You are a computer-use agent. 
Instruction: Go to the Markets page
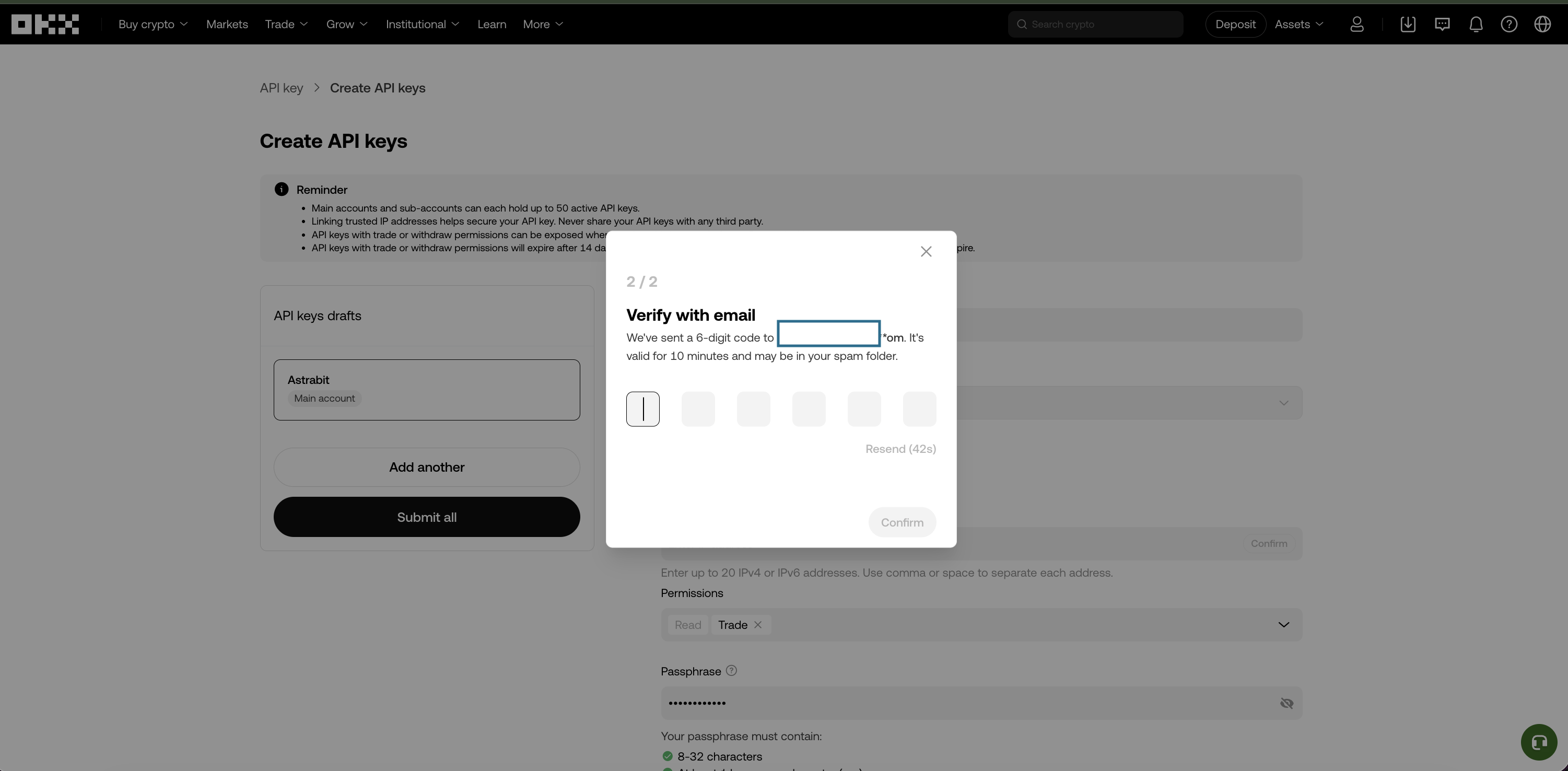point(227,25)
